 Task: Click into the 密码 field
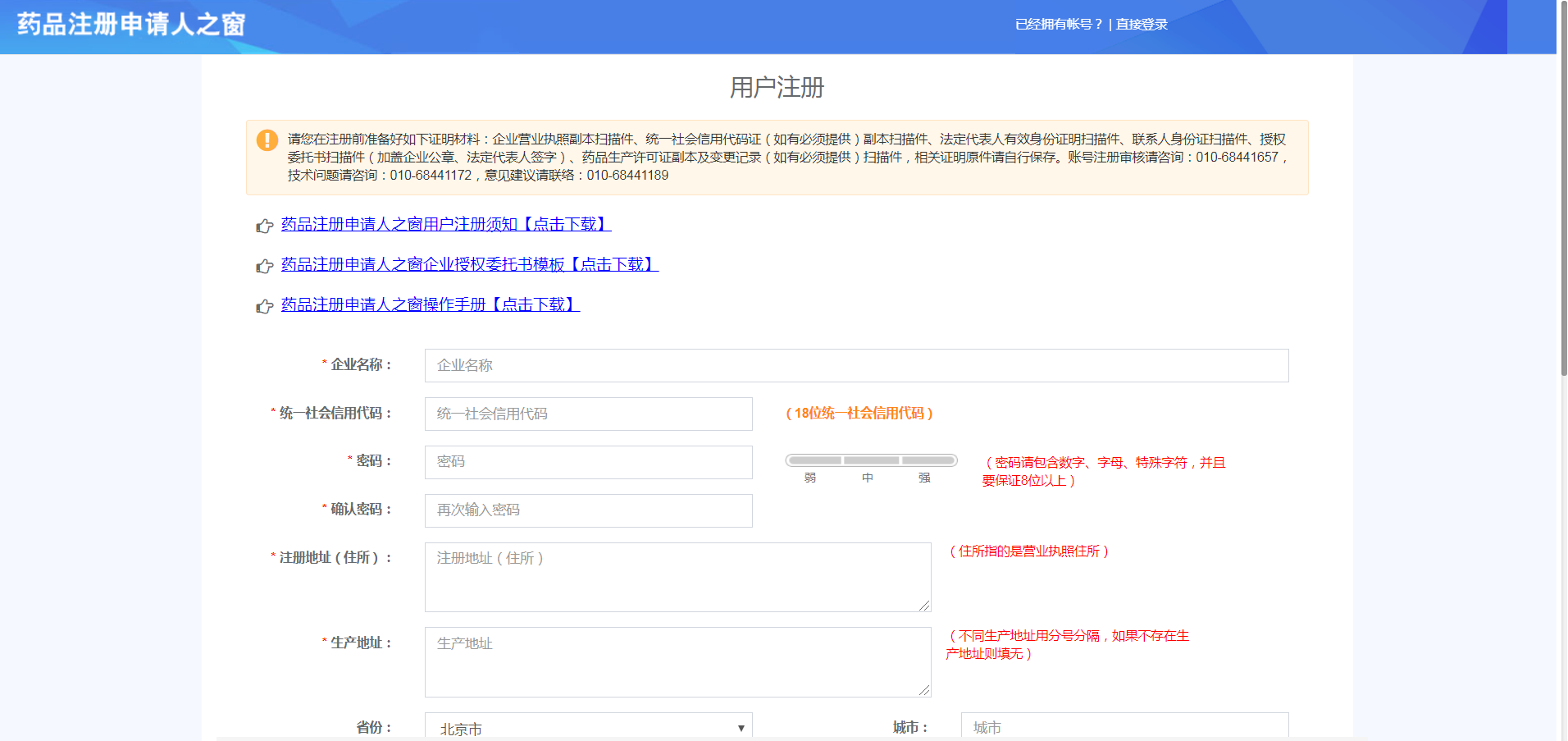point(588,462)
